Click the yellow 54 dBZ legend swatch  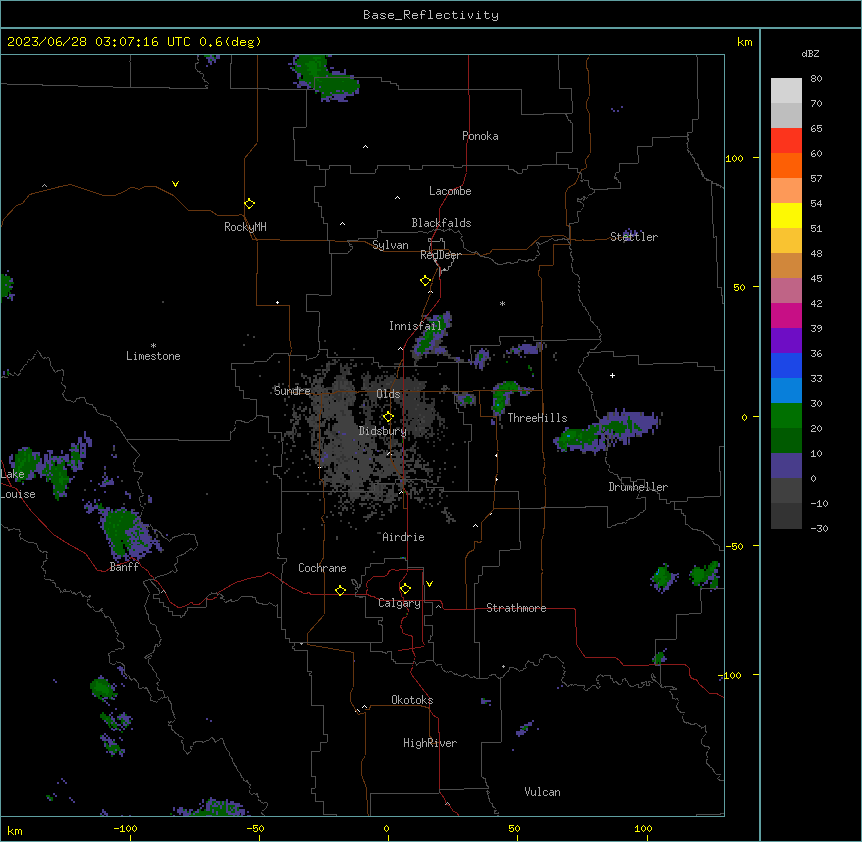[x=786, y=215]
